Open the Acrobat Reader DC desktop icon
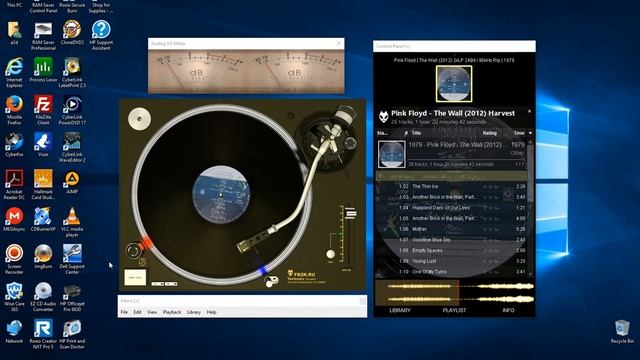 [14, 185]
